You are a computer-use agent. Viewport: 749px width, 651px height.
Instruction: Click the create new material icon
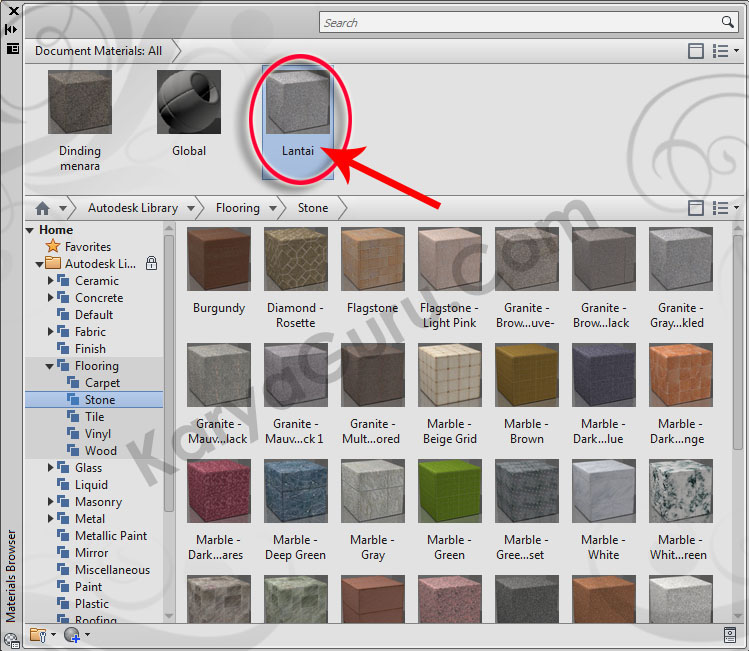pyautogui.click(x=72, y=634)
